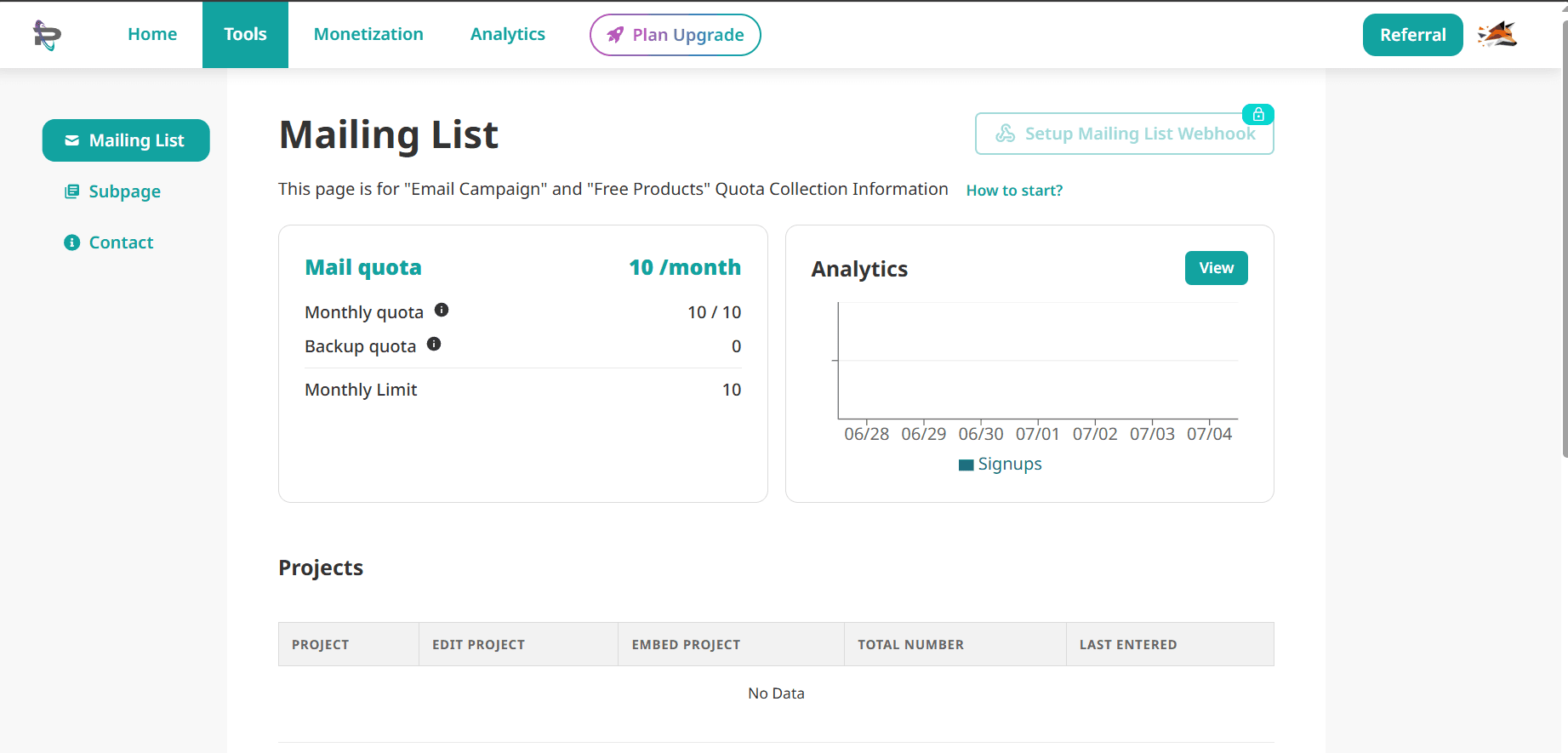
Task: Click the View analytics button
Action: pos(1216,268)
